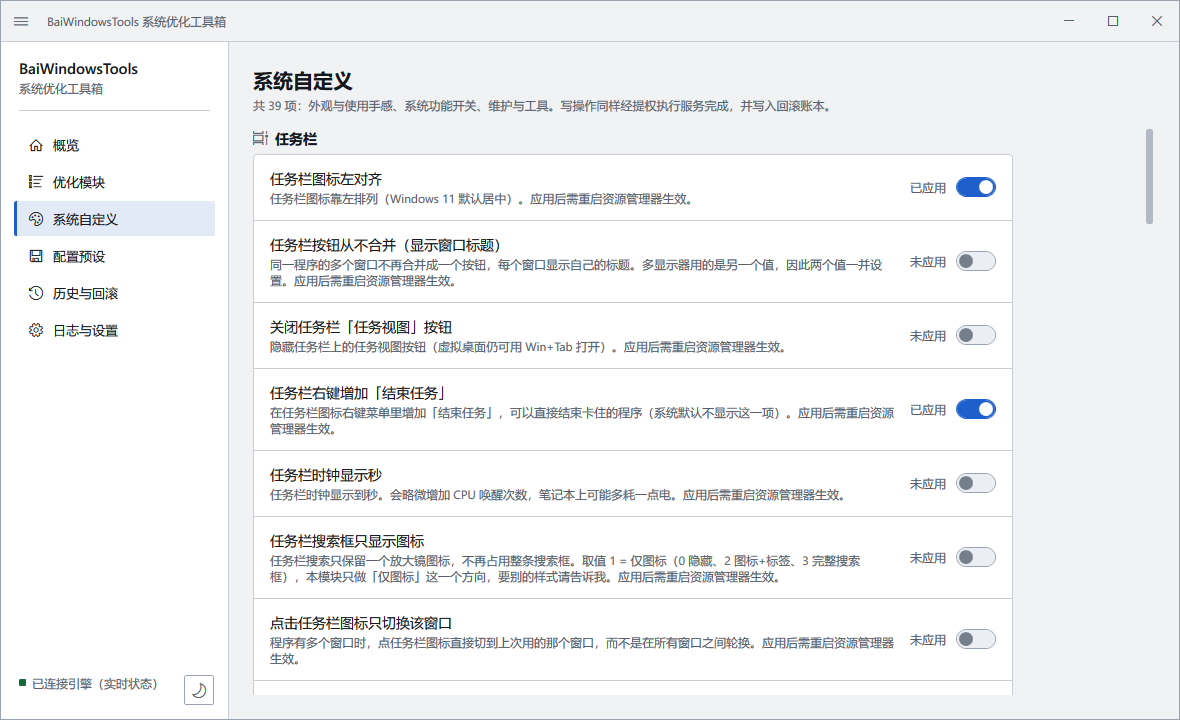Click the palette icon beside 系统自定义

(x=35, y=219)
